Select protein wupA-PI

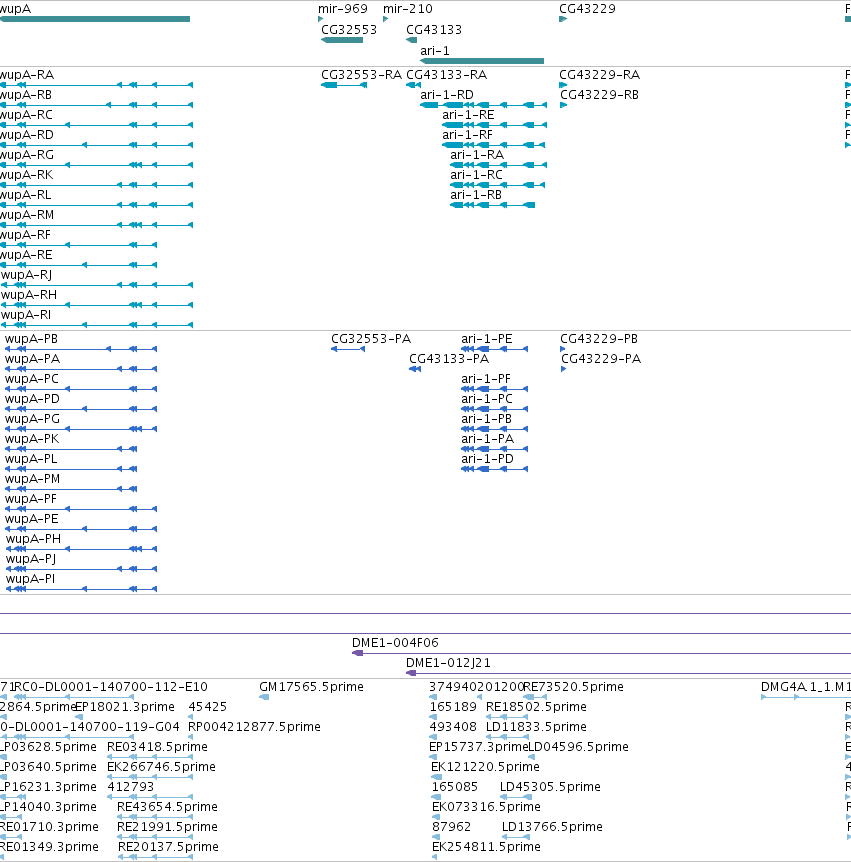[81, 589]
